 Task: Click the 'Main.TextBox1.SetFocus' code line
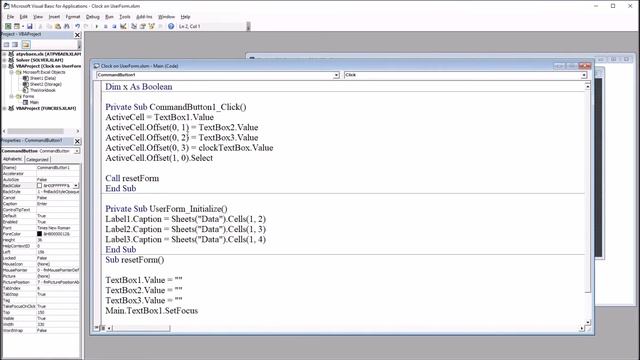152,311
